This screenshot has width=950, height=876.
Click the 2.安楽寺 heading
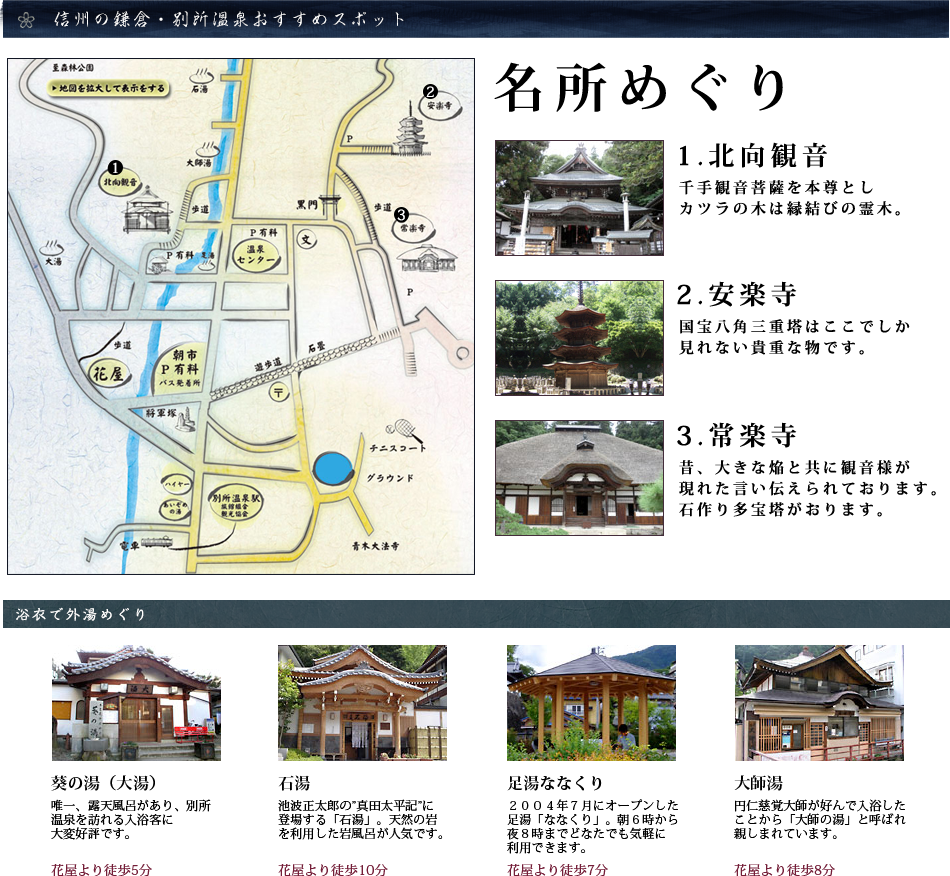tap(737, 294)
